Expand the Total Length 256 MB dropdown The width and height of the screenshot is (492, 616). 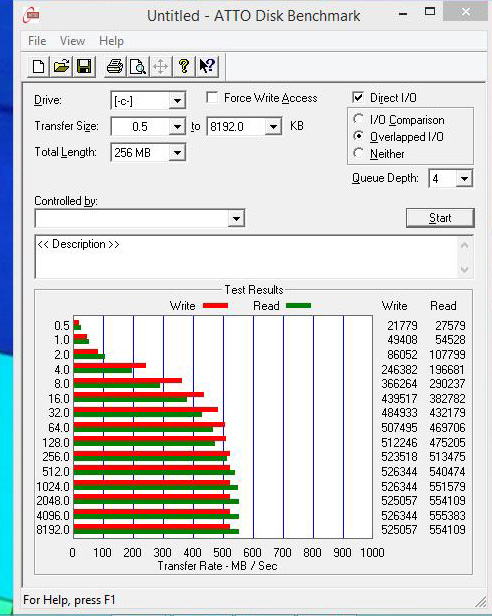point(177,153)
